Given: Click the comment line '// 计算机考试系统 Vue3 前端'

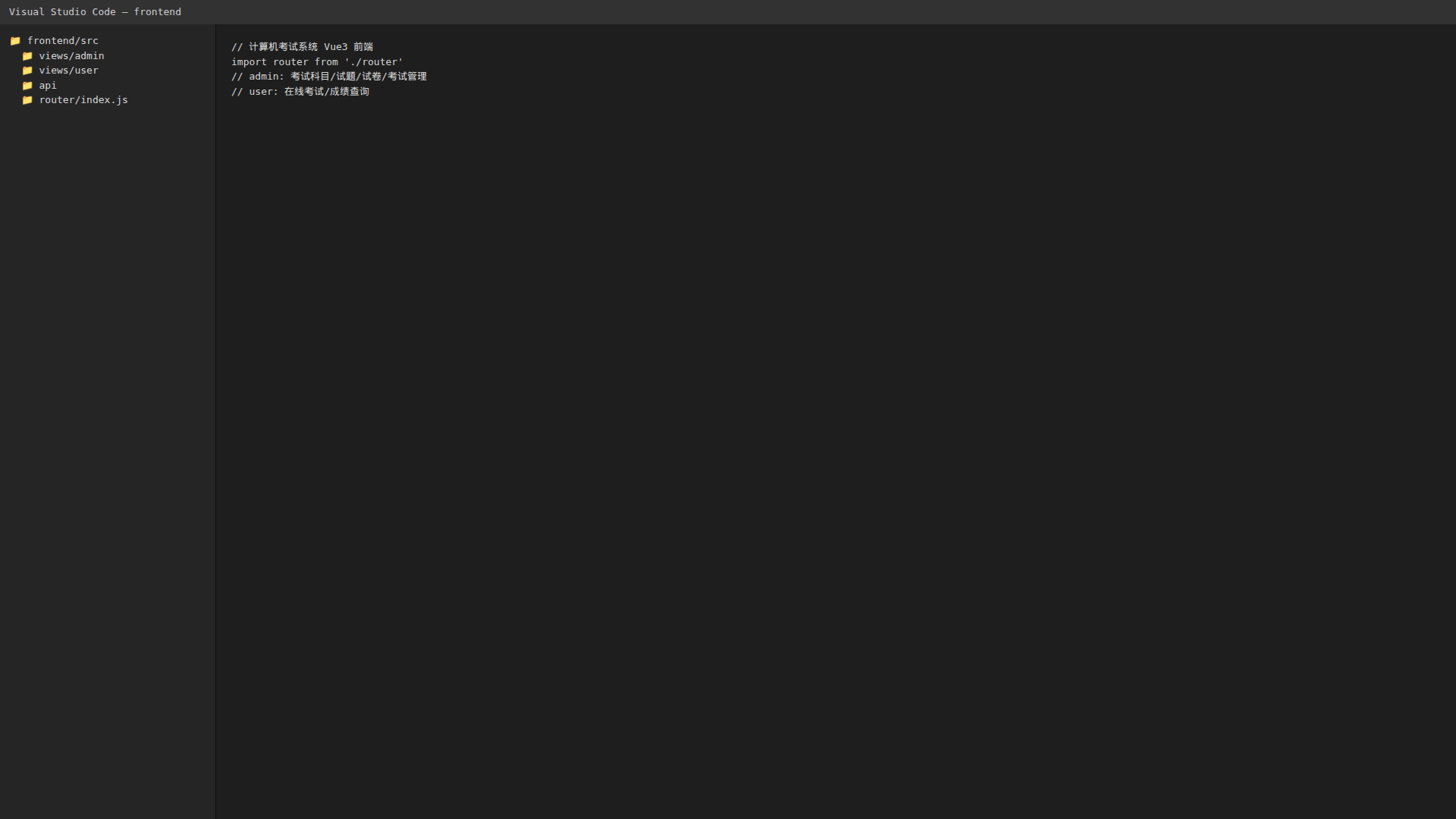Looking at the screenshot, I should coord(303,47).
